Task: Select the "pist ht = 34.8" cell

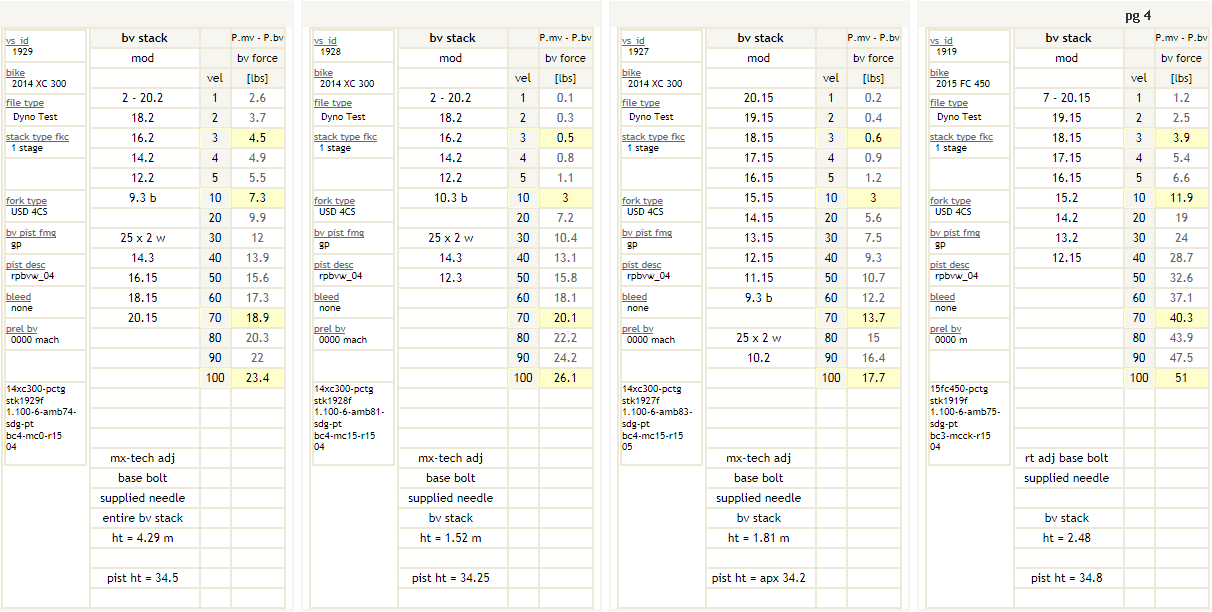Action: point(1067,578)
